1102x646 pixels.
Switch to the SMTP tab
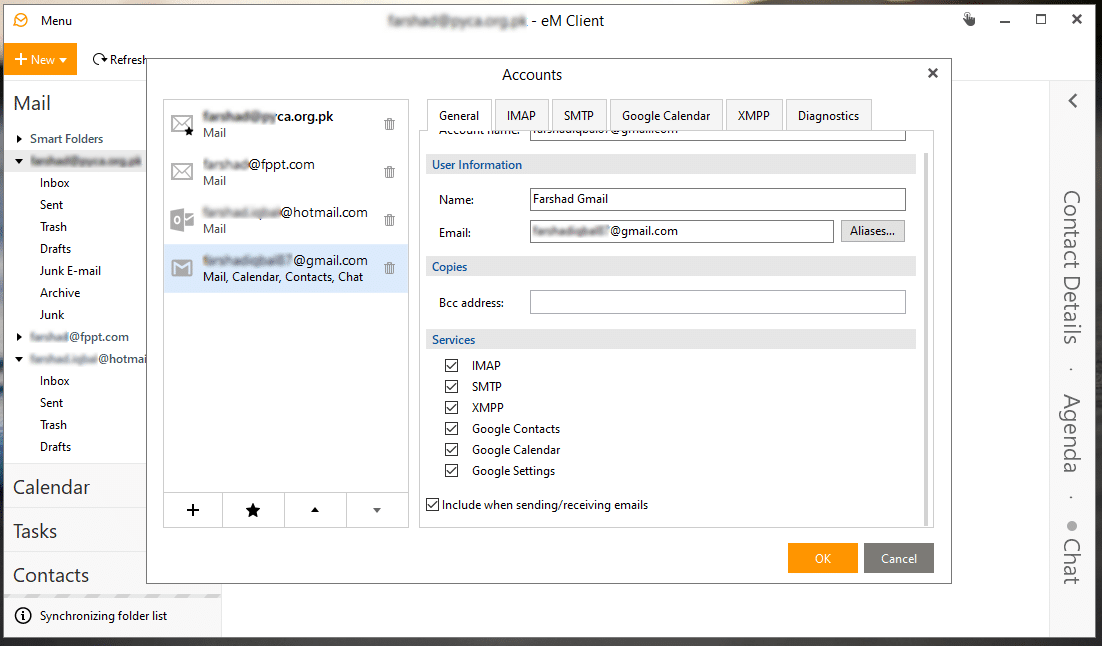(578, 115)
